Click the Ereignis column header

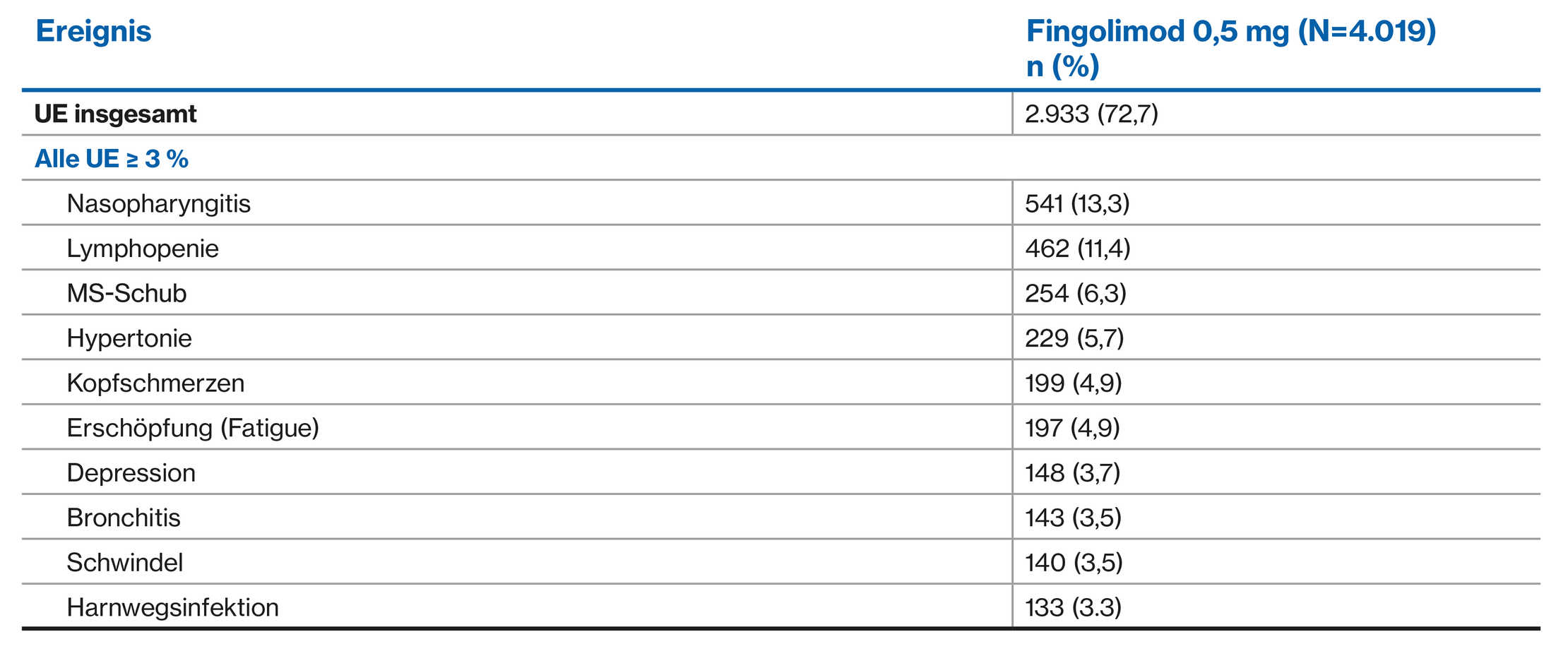pos(93,32)
